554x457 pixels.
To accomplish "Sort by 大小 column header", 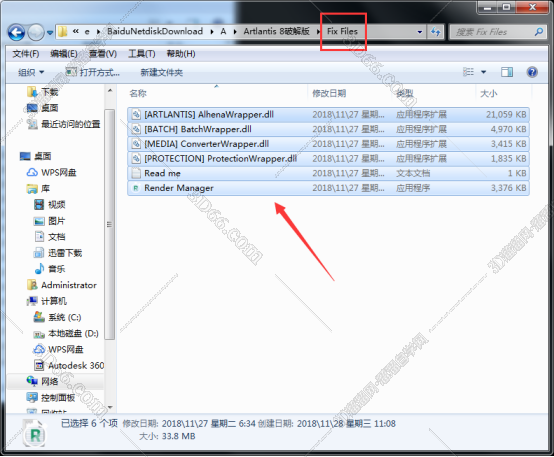I will [x=489, y=93].
